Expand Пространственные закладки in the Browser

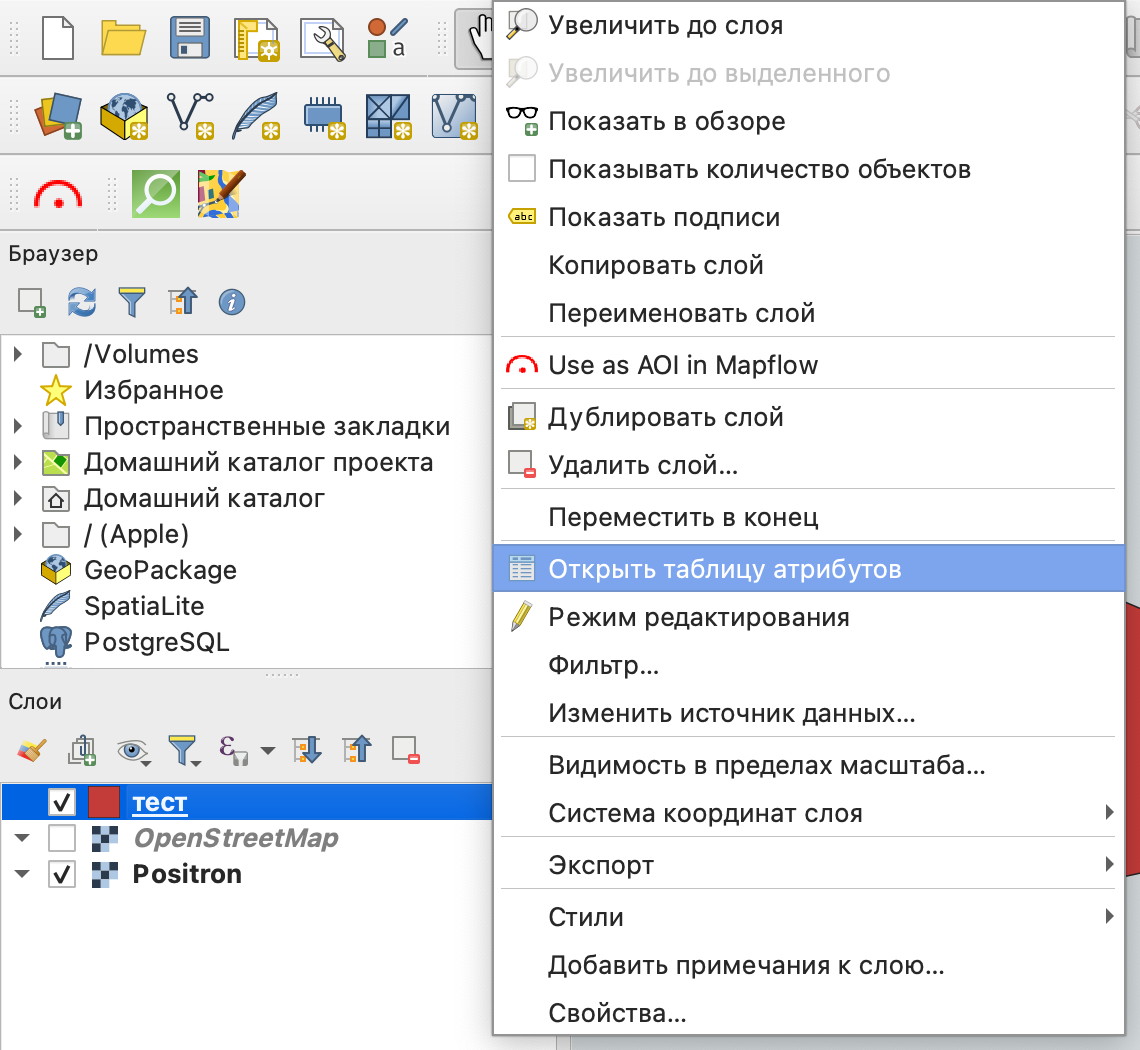pyautogui.click(x=17, y=427)
